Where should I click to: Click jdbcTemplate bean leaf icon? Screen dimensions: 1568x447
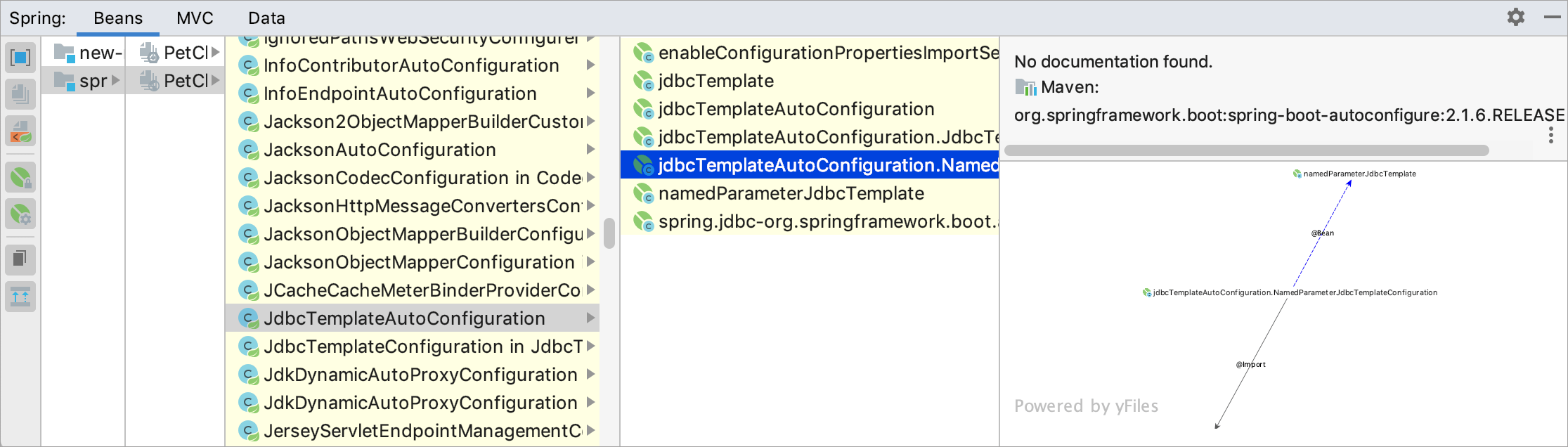(x=643, y=81)
